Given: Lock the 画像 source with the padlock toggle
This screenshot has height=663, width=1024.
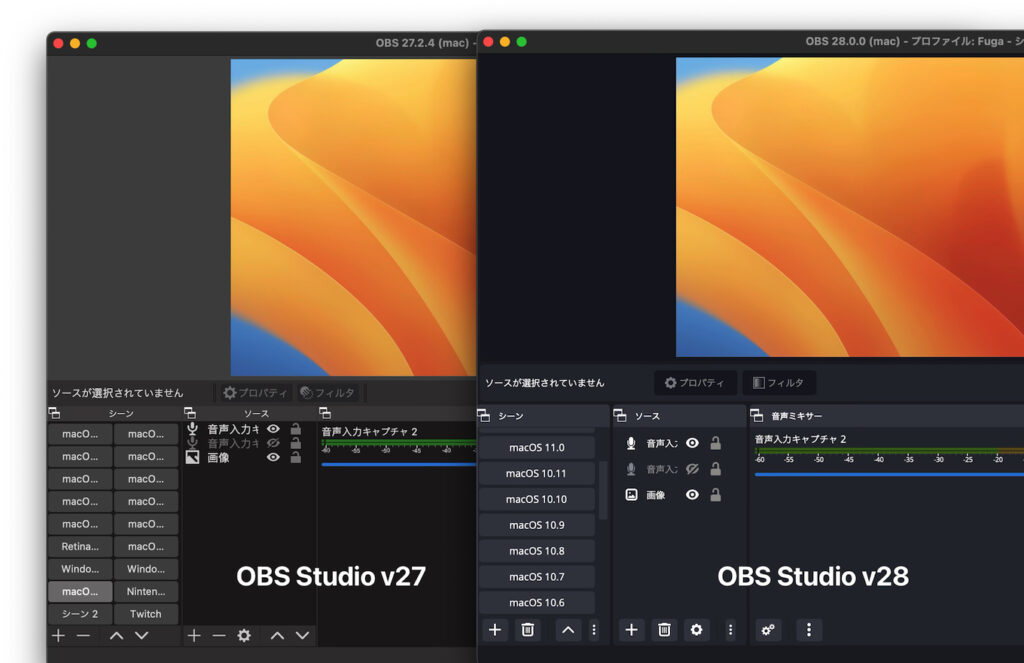Looking at the screenshot, I should (x=716, y=494).
